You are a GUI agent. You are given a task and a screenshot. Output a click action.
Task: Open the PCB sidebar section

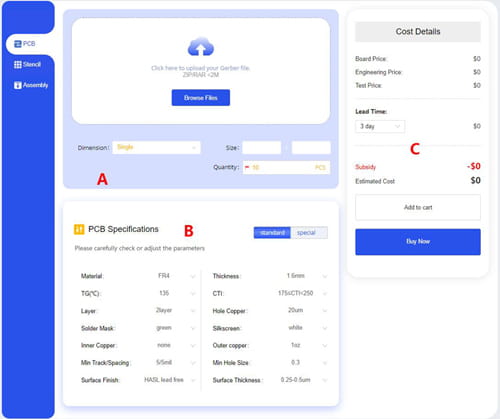point(25,44)
